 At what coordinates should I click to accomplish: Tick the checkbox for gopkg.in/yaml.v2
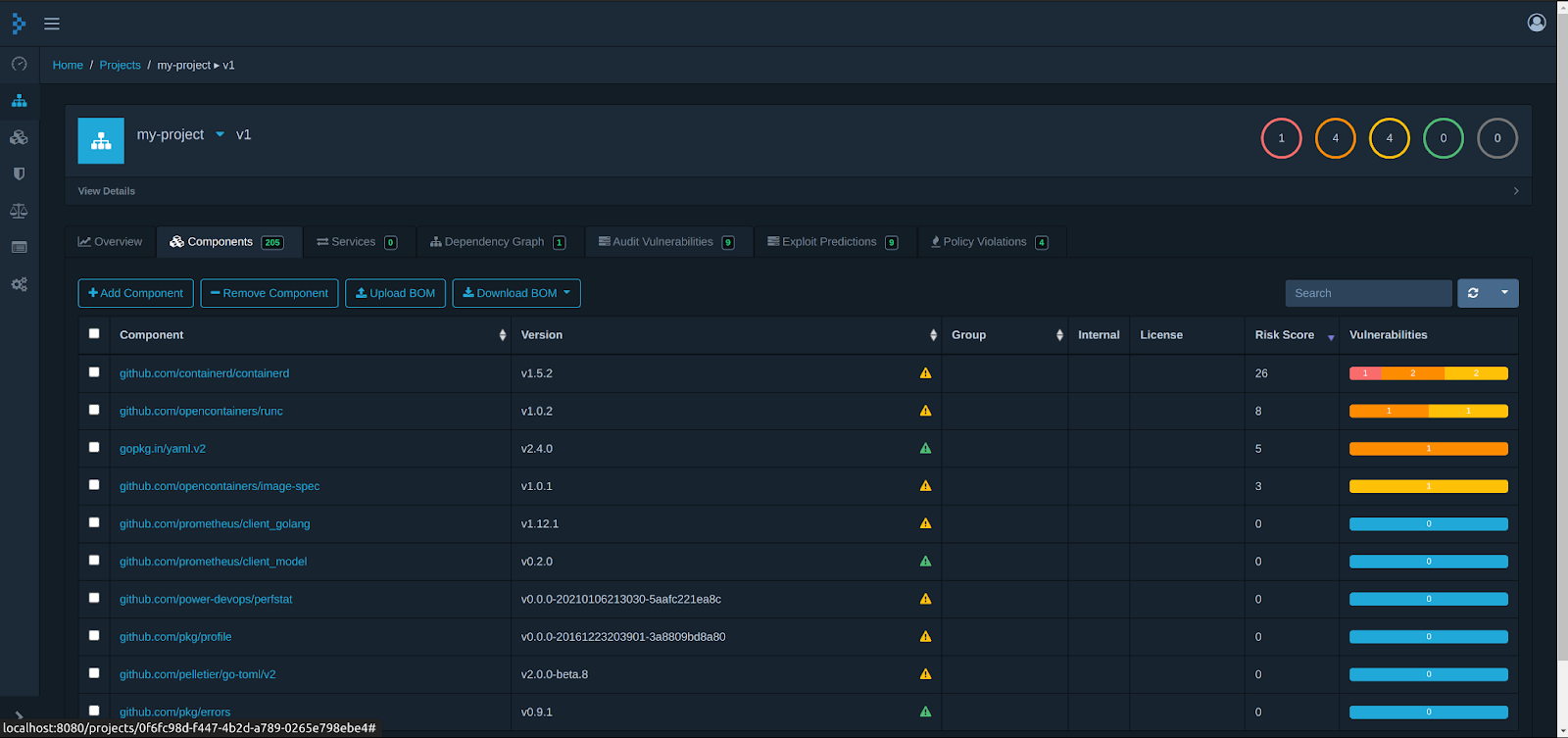[94, 448]
